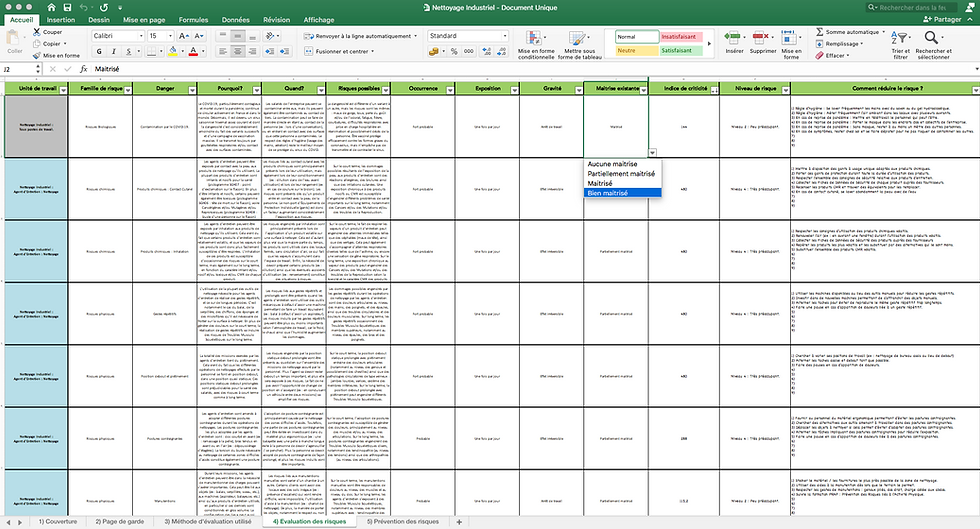The height and width of the screenshot is (529, 980).
Task: Open Mettre sous forme de tableau
Action: point(579,44)
